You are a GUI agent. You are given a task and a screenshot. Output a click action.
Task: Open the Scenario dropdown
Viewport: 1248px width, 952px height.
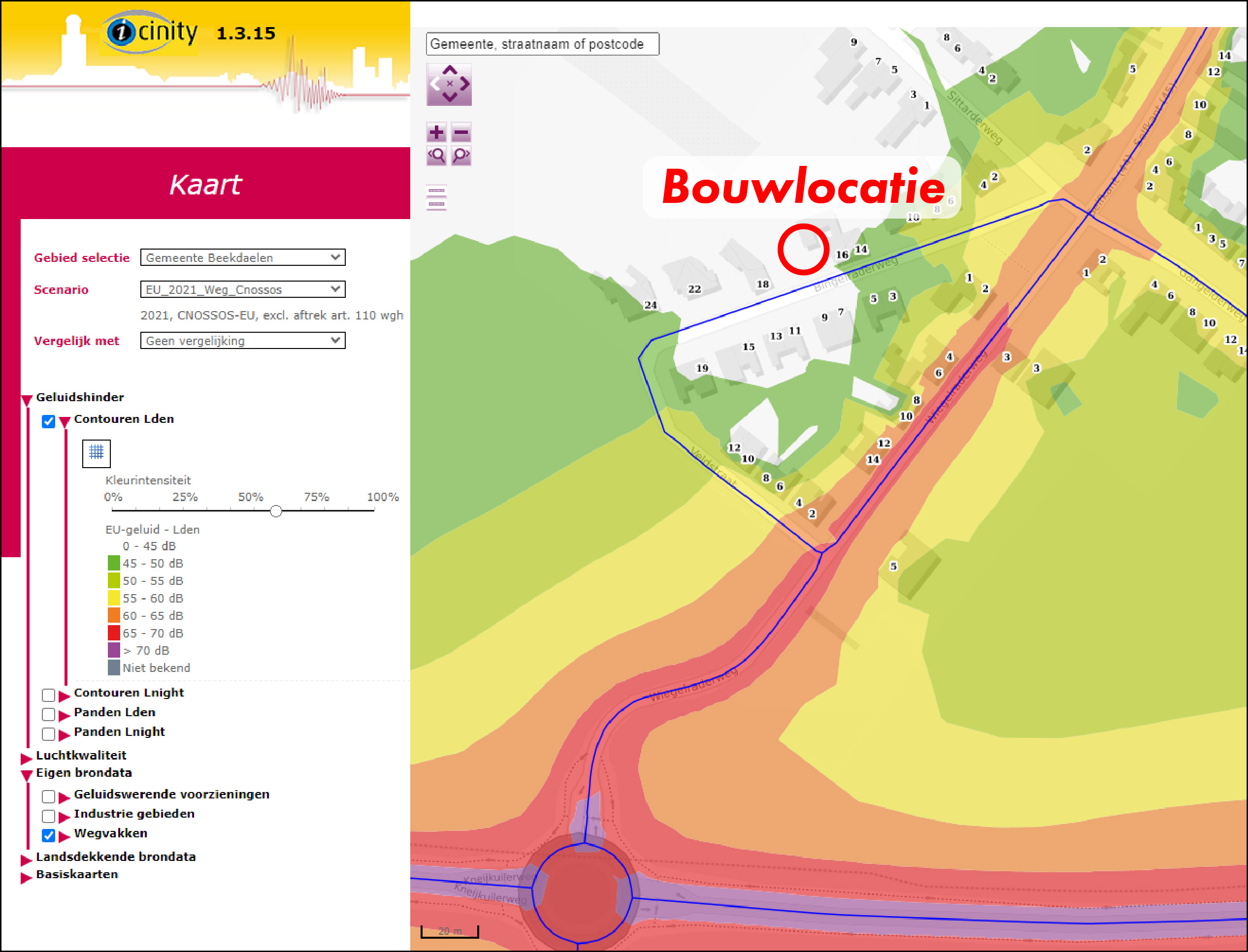click(243, 289)
